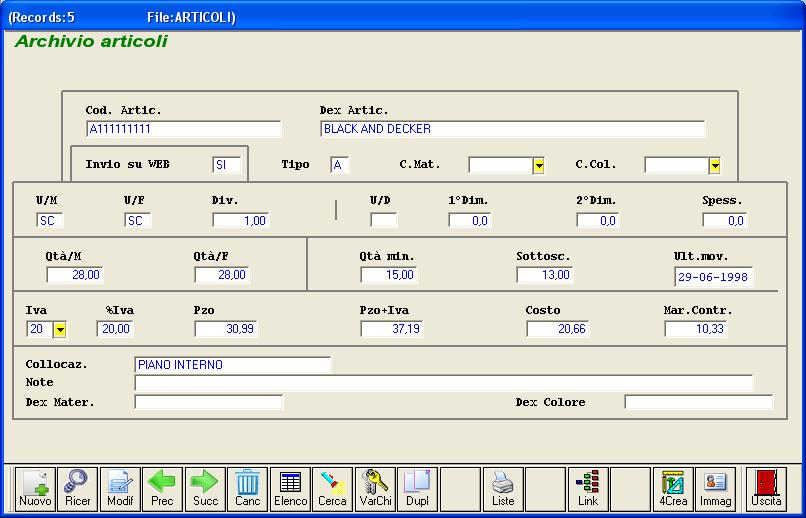
Task: Click the Qtà/M field 28,00
Action: point(75,275)
